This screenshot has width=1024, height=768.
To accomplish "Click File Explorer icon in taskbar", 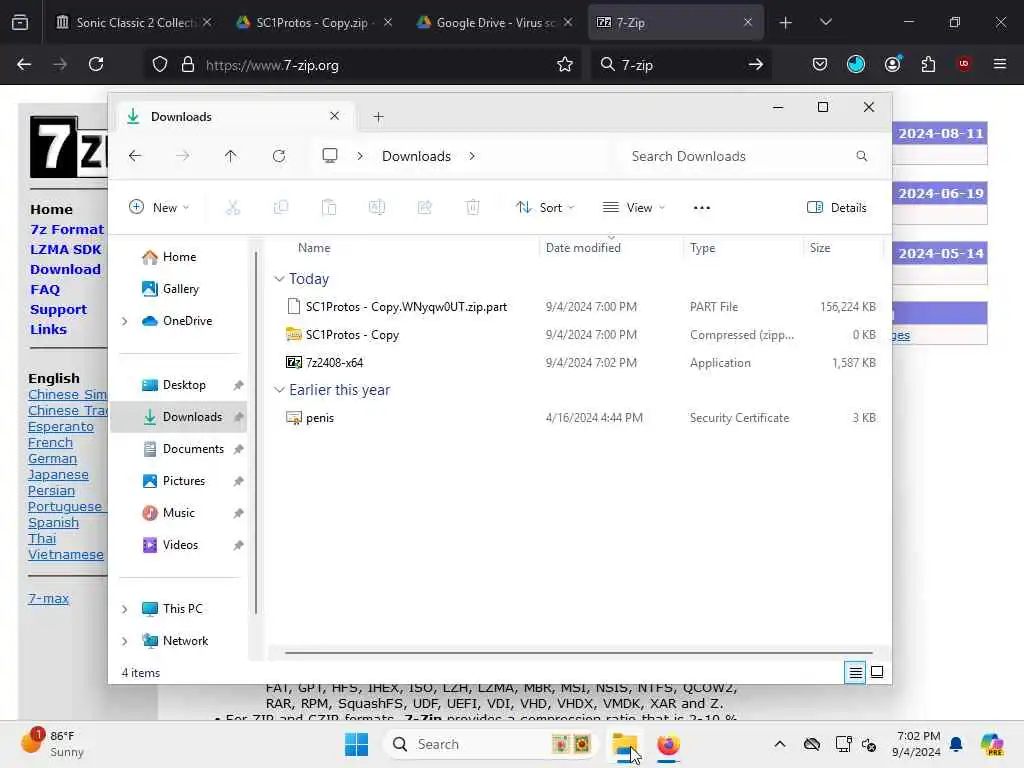I will tap(624, 744).
